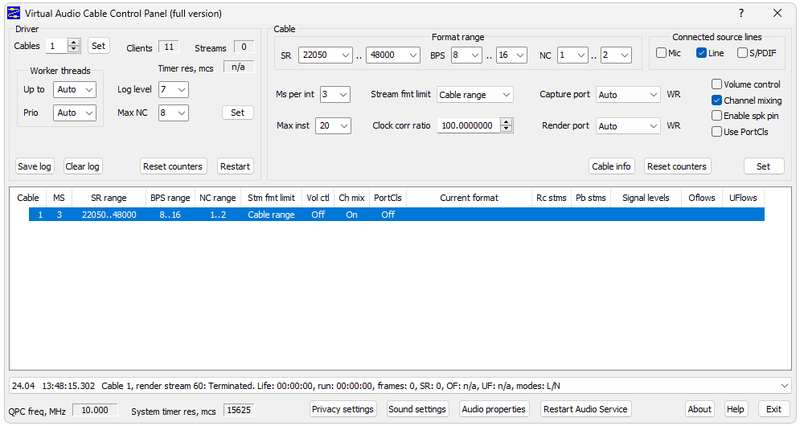Open the worker threads Up to dropdown
This screenshot has width=800, height=426.
pyautogui.click(x=74, y=89)
